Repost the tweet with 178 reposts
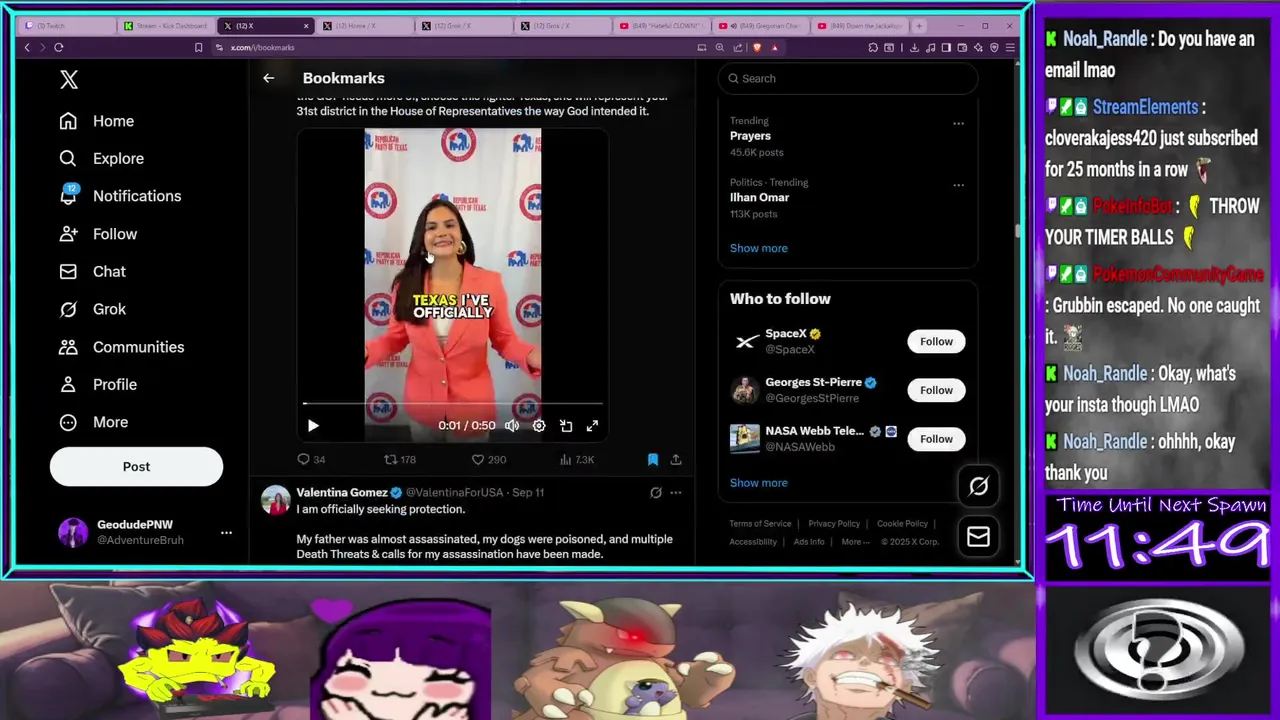This screenshot has height=720, width=1280. 400,459
